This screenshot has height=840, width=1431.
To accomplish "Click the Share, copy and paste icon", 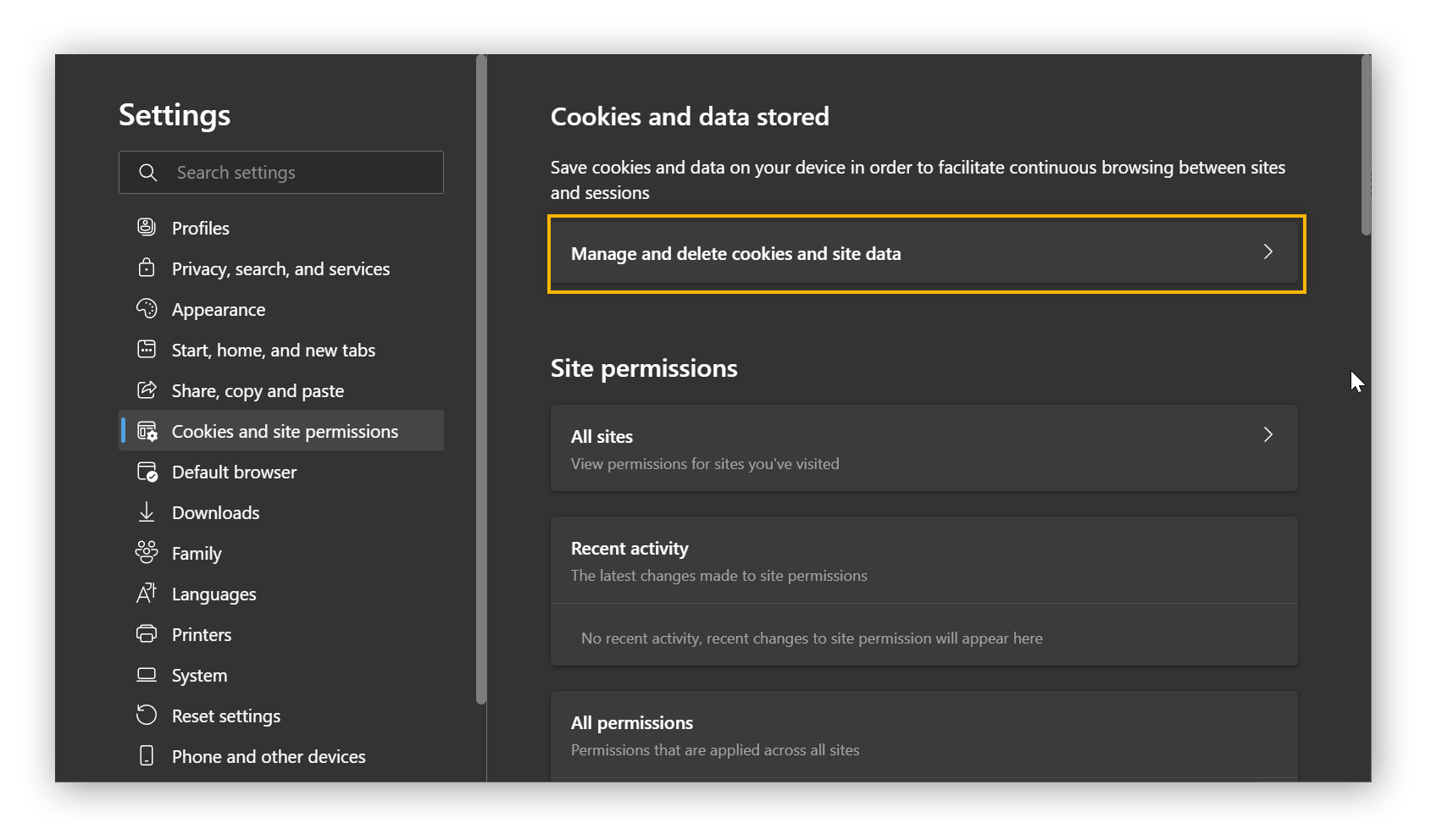I will pyautogui.click(x=147, y=390).
